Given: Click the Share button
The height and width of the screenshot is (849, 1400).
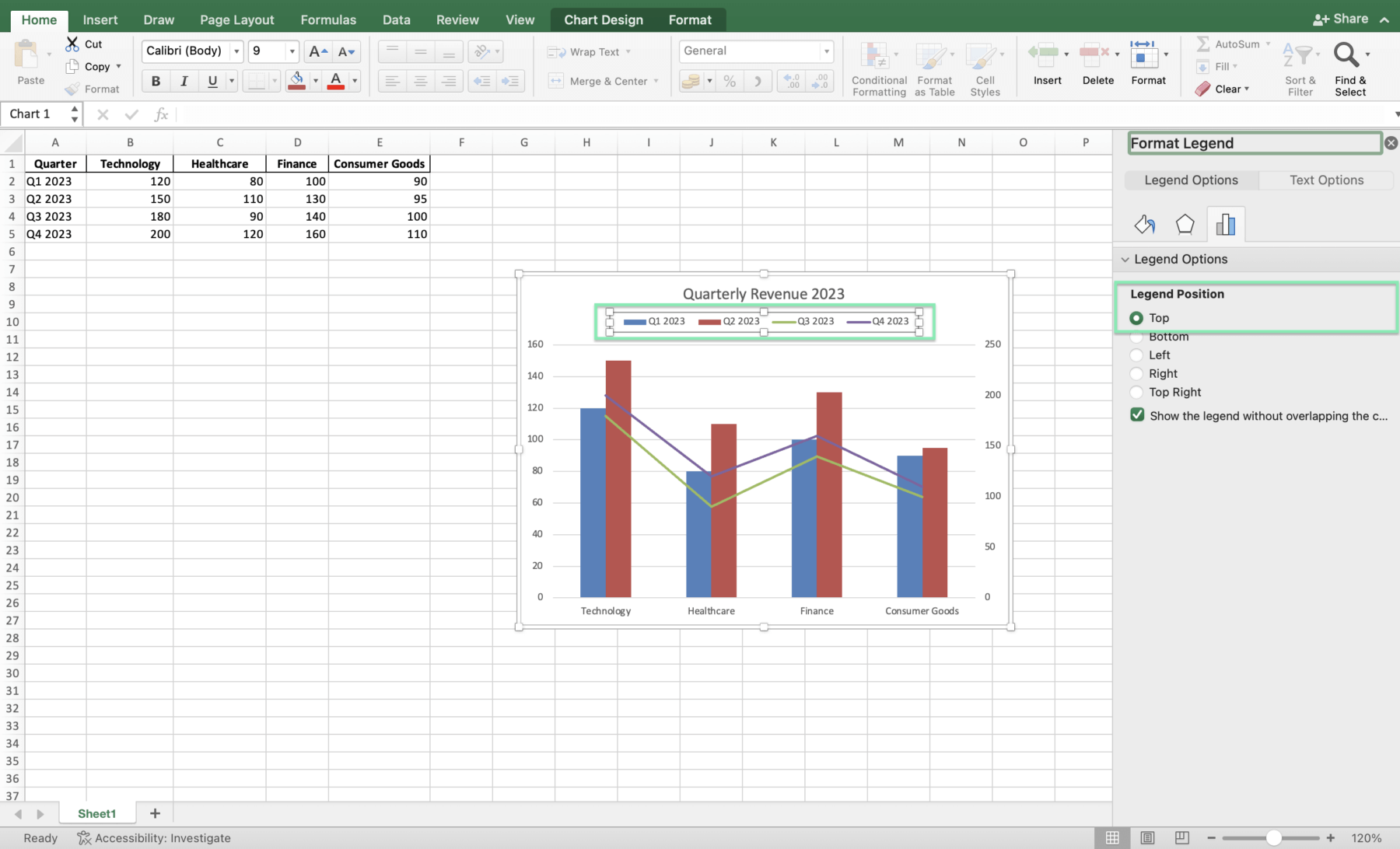Looking at the screenshot, I should point(1341,19).
